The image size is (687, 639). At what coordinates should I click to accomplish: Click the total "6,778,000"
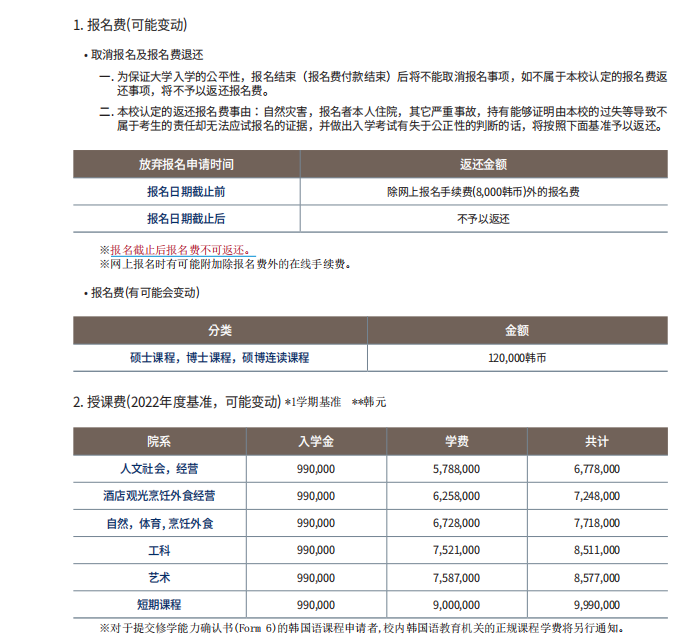(x=597, y=469)
